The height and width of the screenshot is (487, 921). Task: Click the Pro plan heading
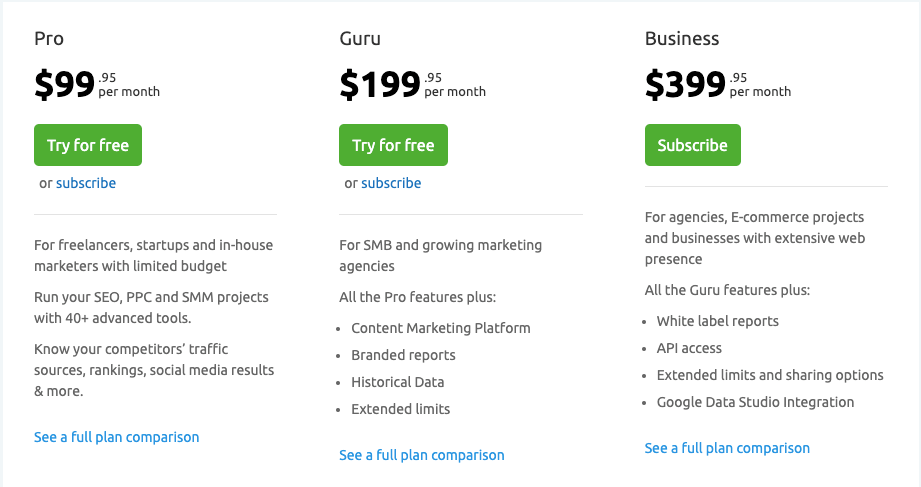pos(49,40)
